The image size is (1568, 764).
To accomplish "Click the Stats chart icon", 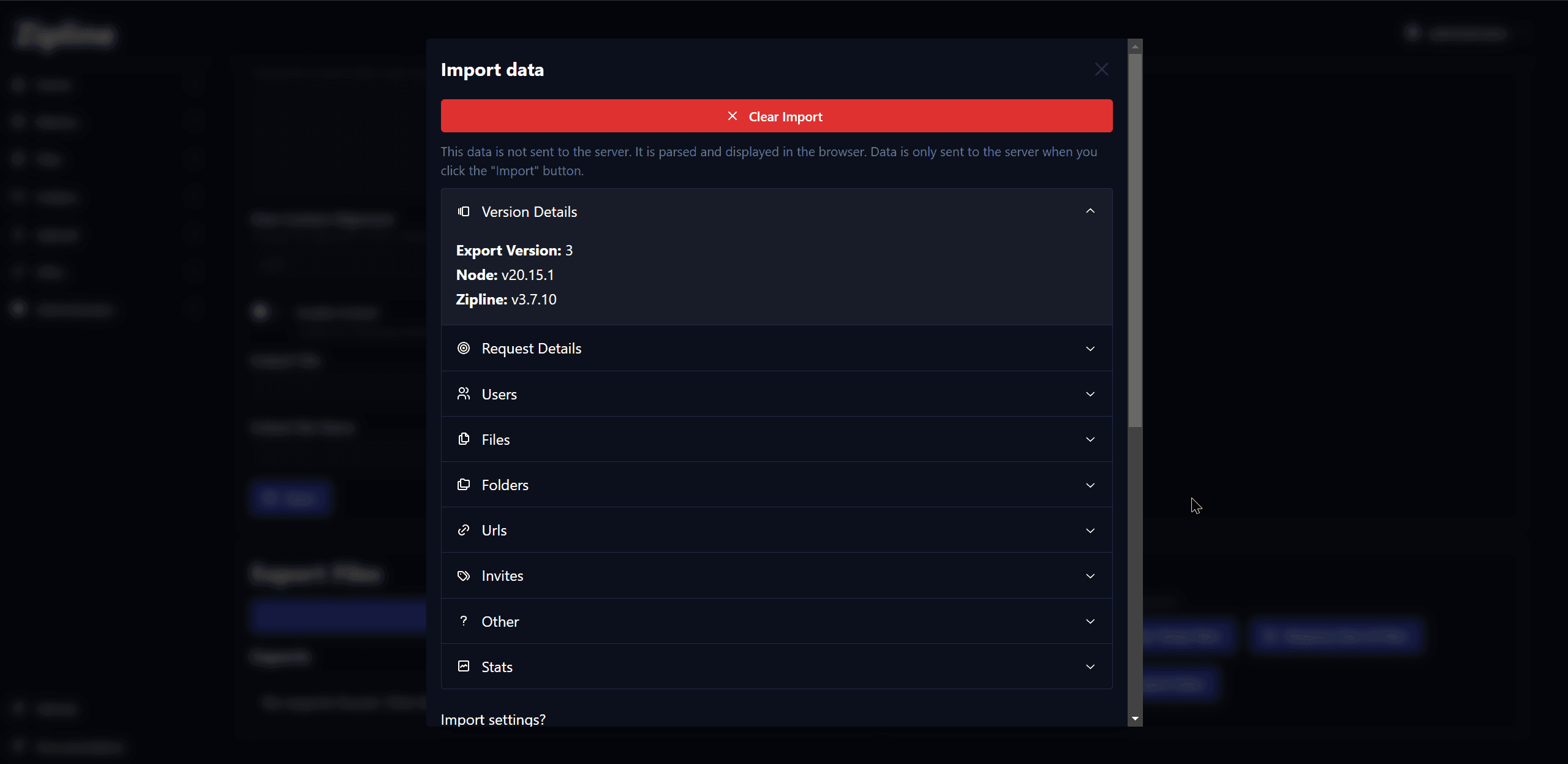I will (x=464, y=666).
